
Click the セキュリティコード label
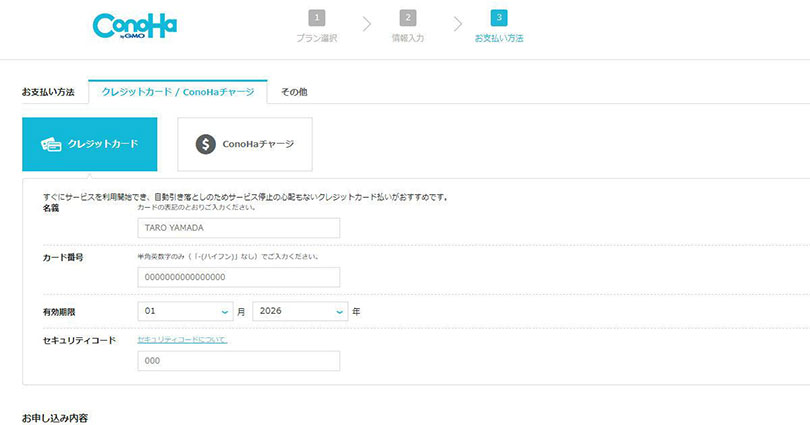pyautogui.click(x=79, y=340)
